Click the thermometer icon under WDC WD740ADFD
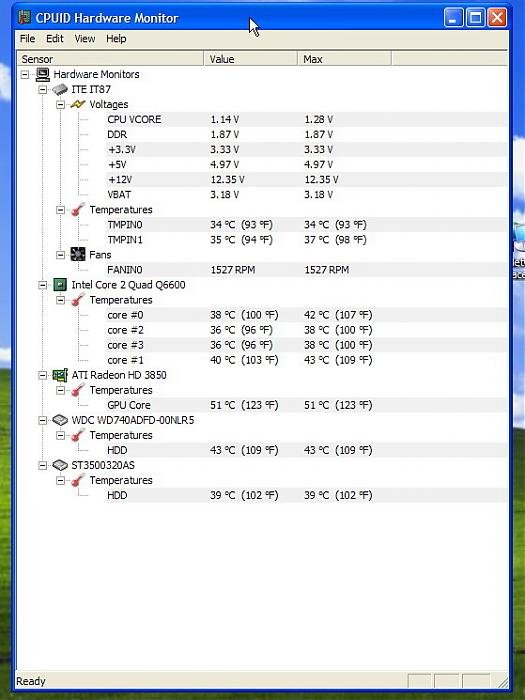This screenshot has height=700, width=525. tap(78, 435)
